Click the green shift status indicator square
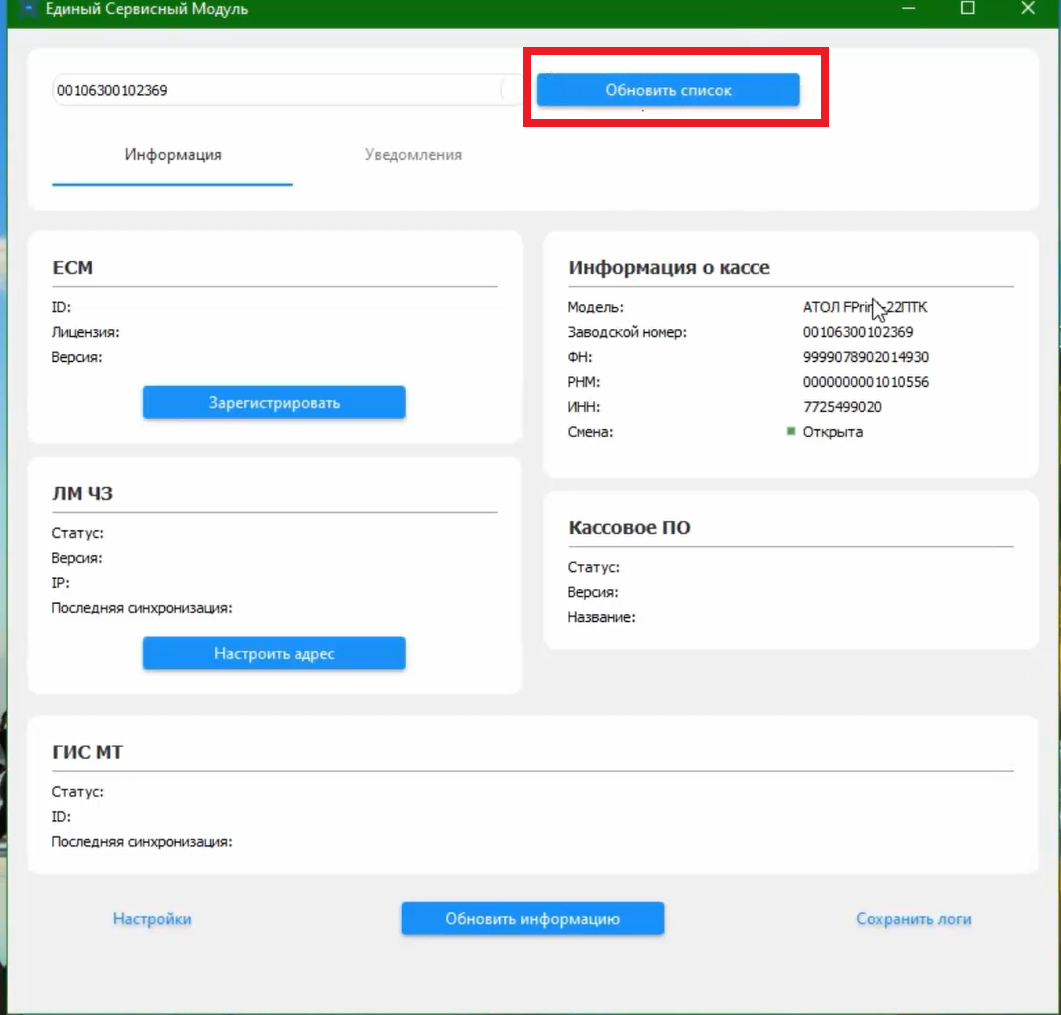 coord(790,431)
